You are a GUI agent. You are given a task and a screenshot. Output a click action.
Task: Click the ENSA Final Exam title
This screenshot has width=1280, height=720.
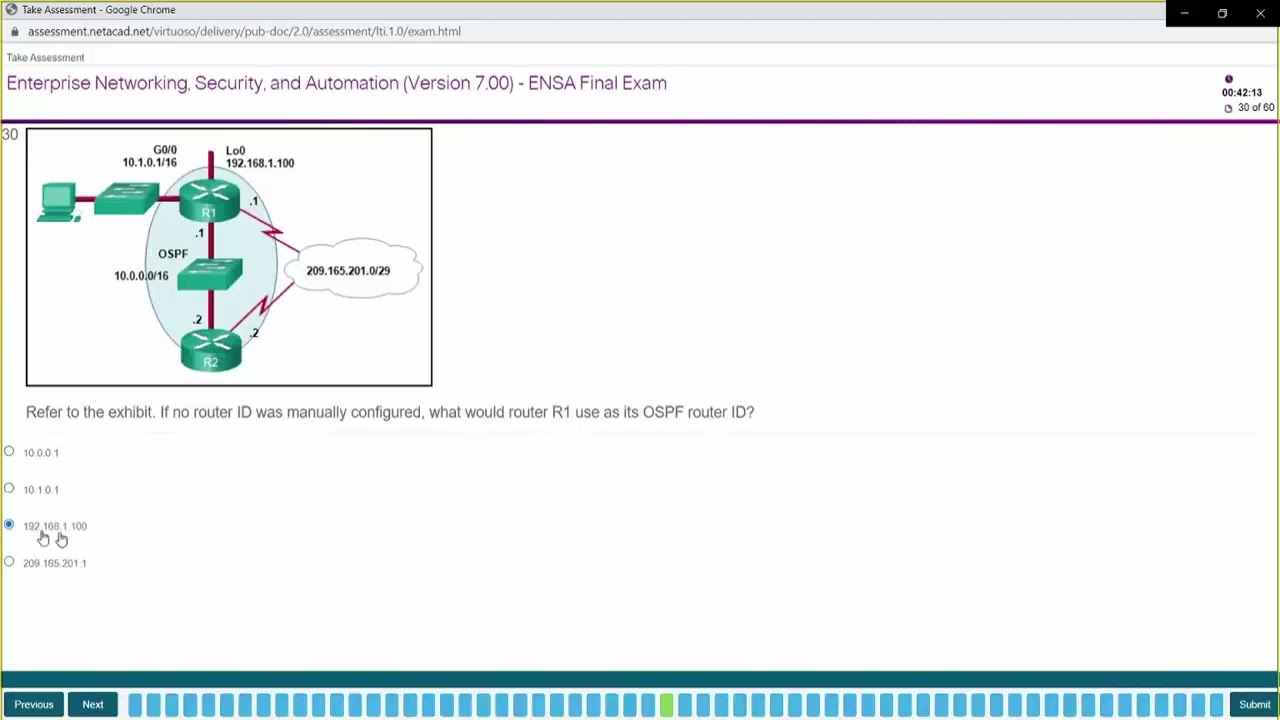pos(336,83)
